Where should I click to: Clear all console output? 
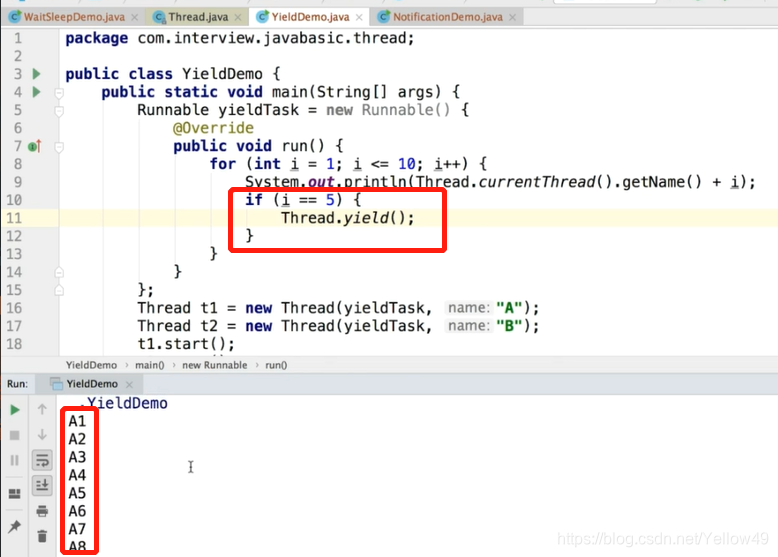coord(42,536)
